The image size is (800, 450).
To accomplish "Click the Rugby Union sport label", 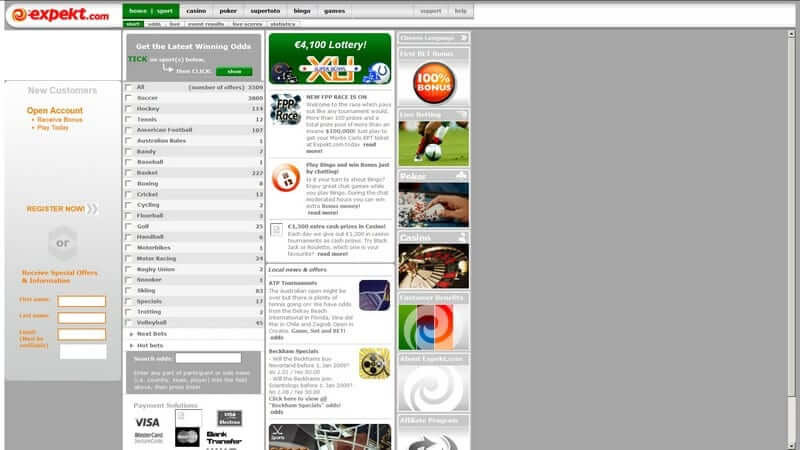I will coord(156,269).
